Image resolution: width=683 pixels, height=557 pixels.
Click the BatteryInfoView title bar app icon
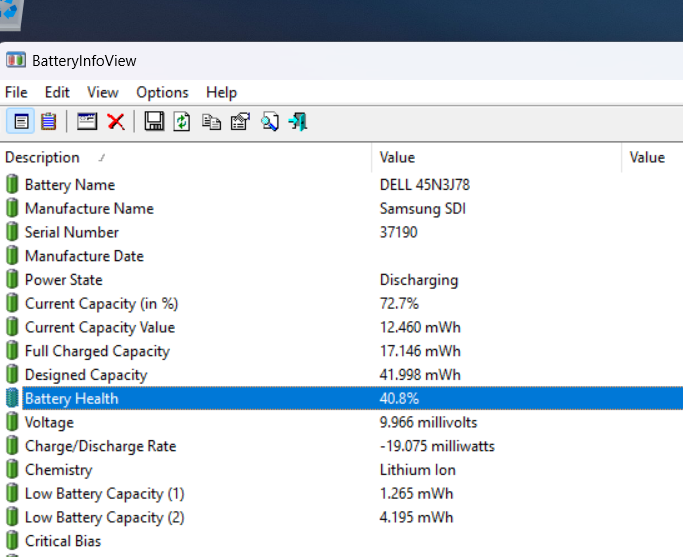tap(16, 60)
